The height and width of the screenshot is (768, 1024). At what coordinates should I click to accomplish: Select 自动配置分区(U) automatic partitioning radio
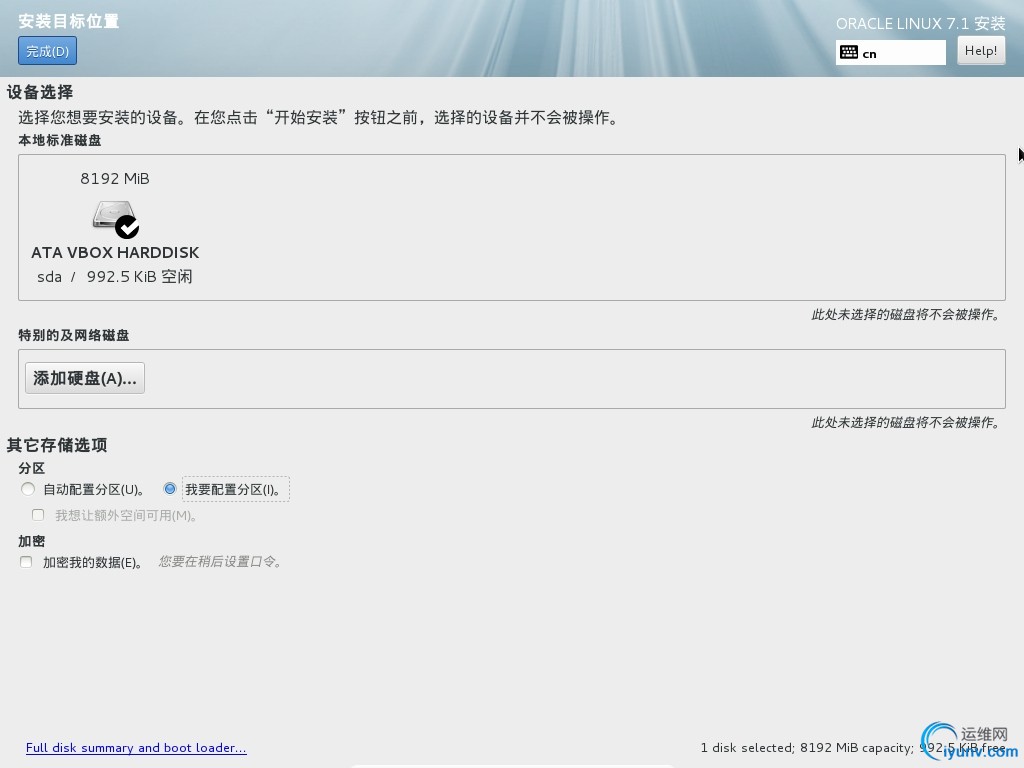click(27, 489)
